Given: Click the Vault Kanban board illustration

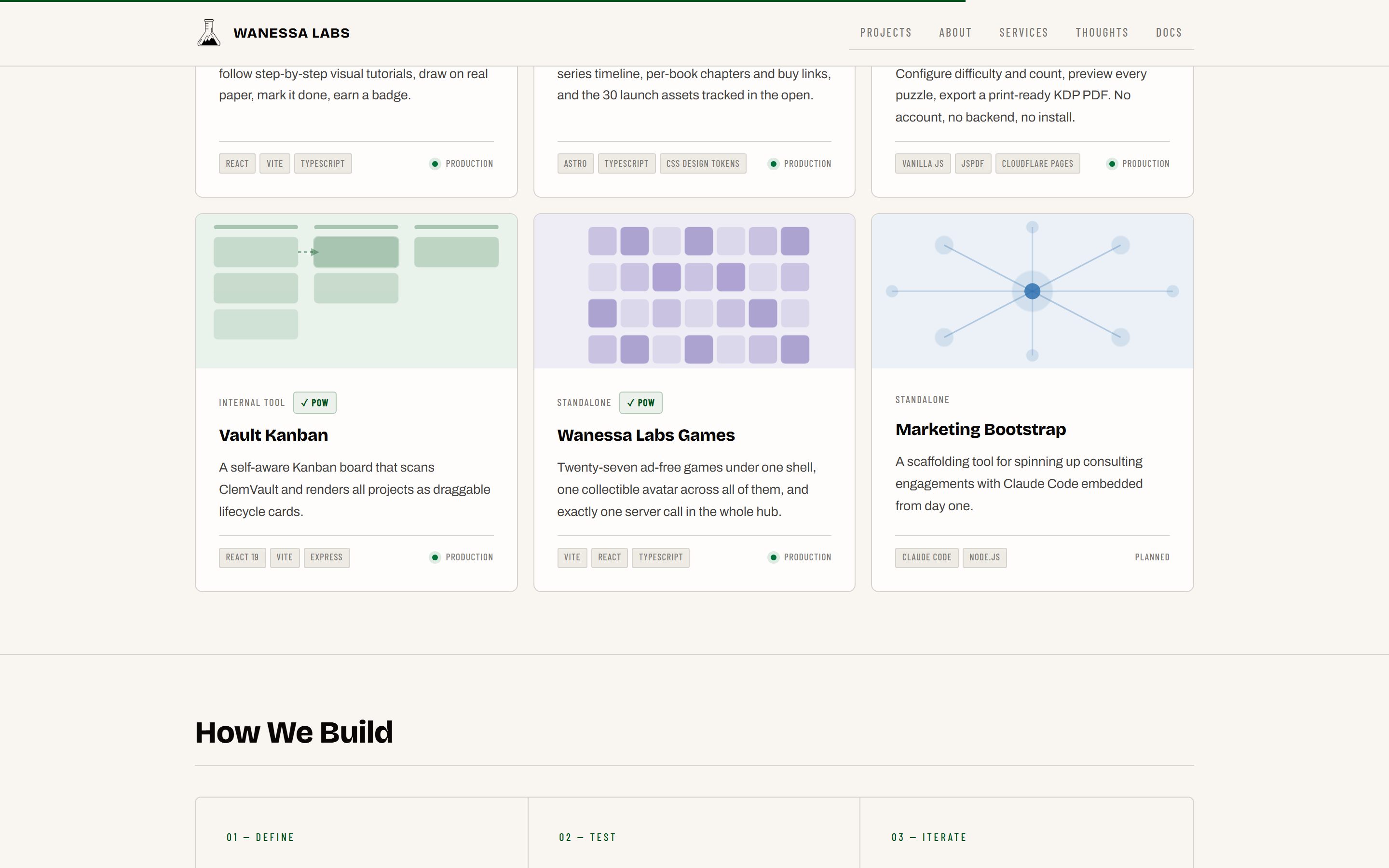Looking at the screenshot, I should pyautogui.click(x=356, y=291).
